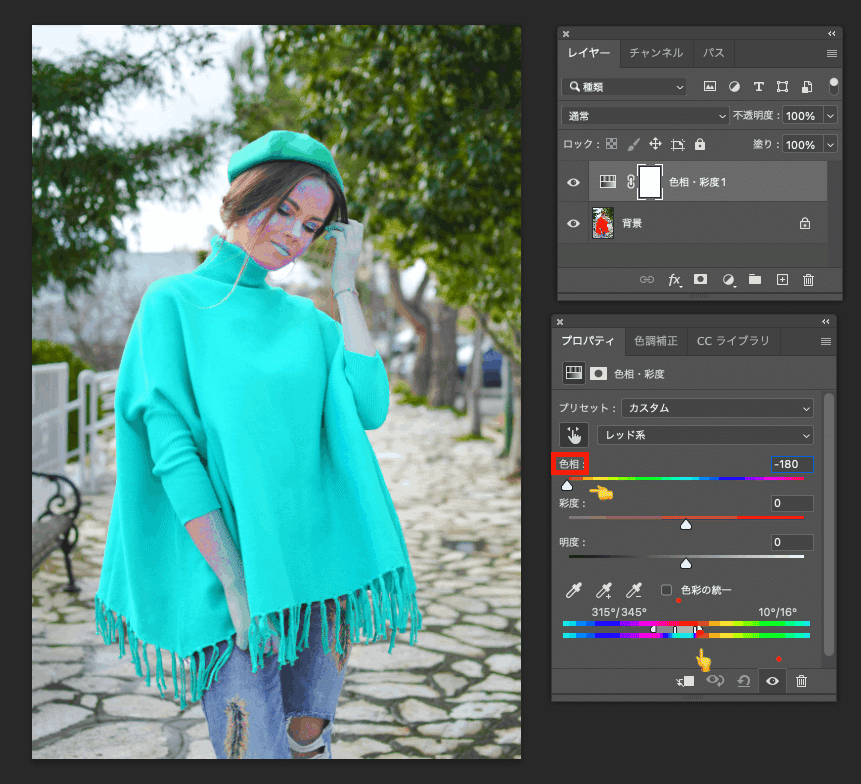Click the -180 hue value field
This screenshot has width=861, height=784.
coord(789,464)
